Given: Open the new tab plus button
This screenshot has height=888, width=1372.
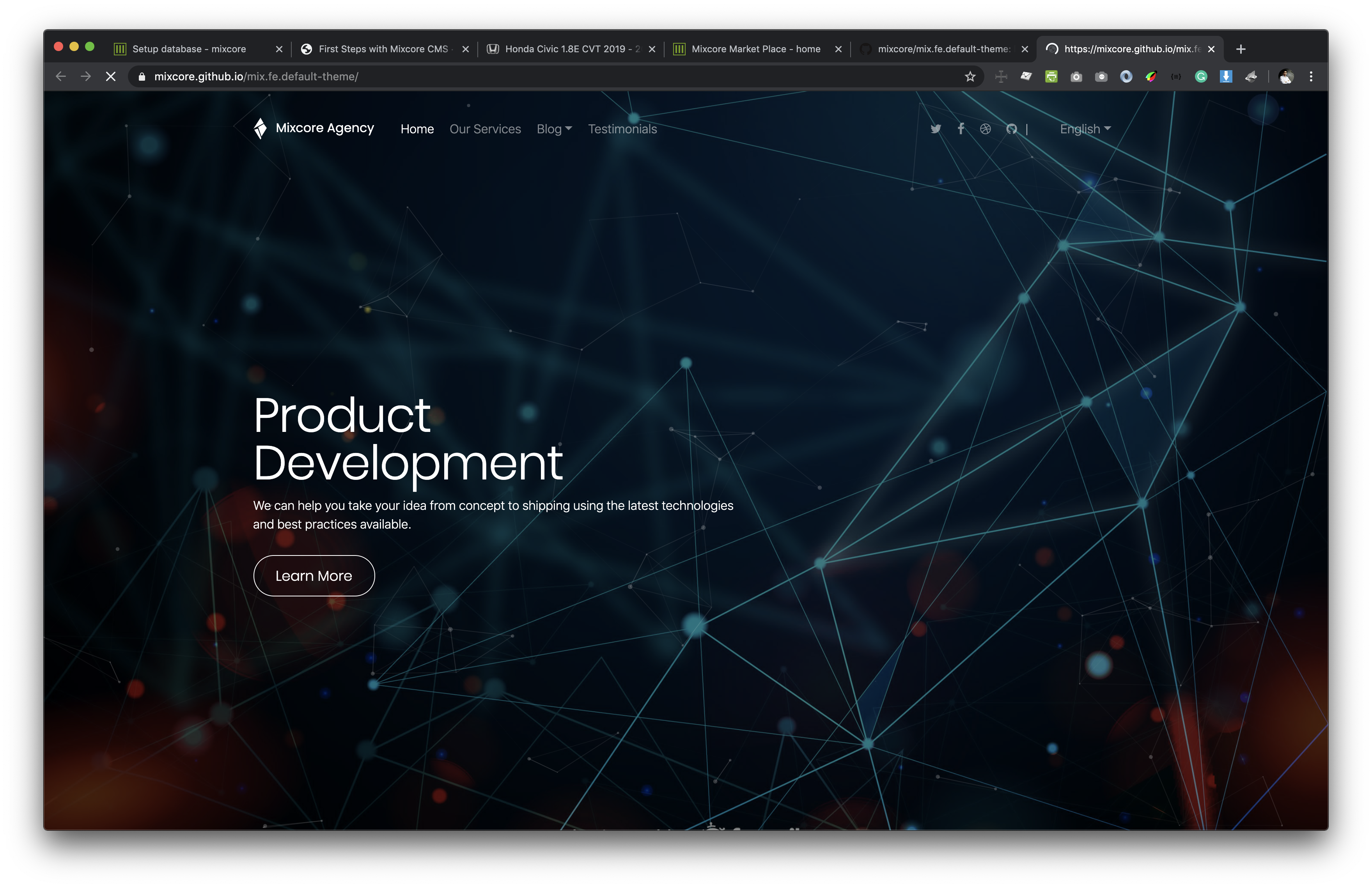Looking at the screenshot, I should tap(1241, 50).
